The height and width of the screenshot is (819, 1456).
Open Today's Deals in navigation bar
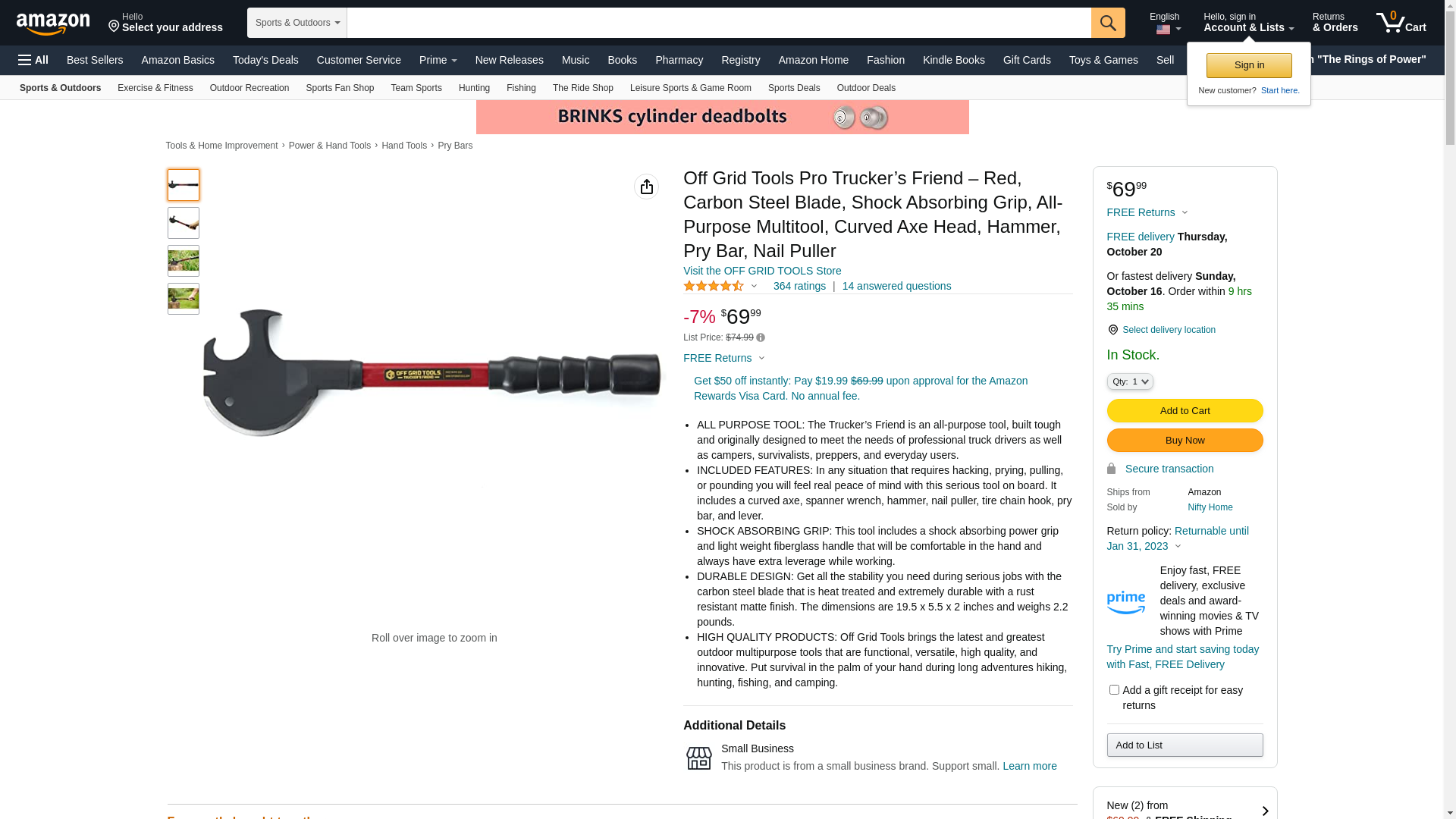(265, 60)
